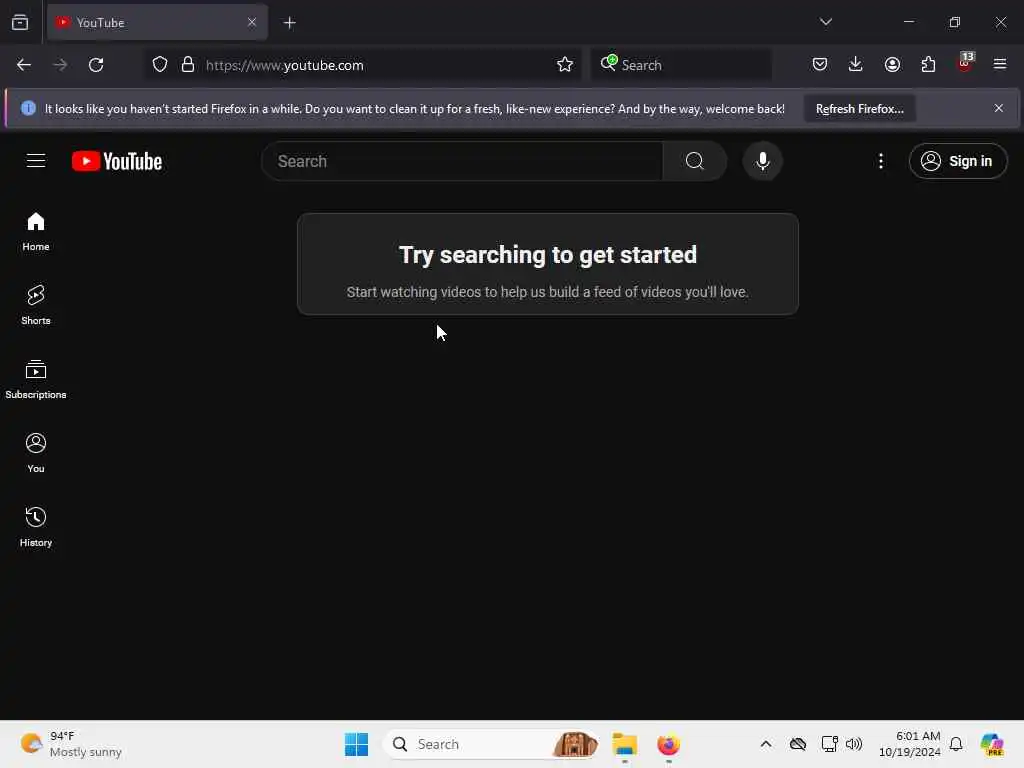The width and height of the screenshot is (1024, 768).
Task: Reload the current page
Action: 96,65
